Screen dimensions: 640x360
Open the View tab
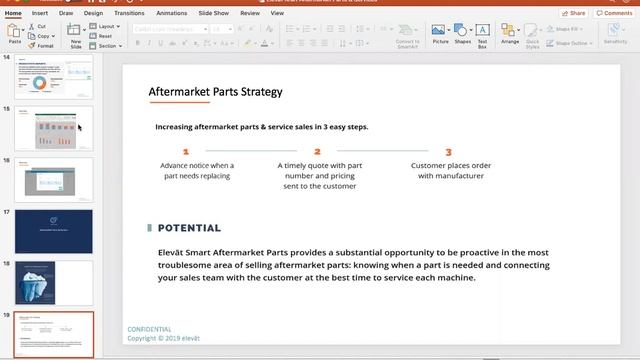[277, 13]
